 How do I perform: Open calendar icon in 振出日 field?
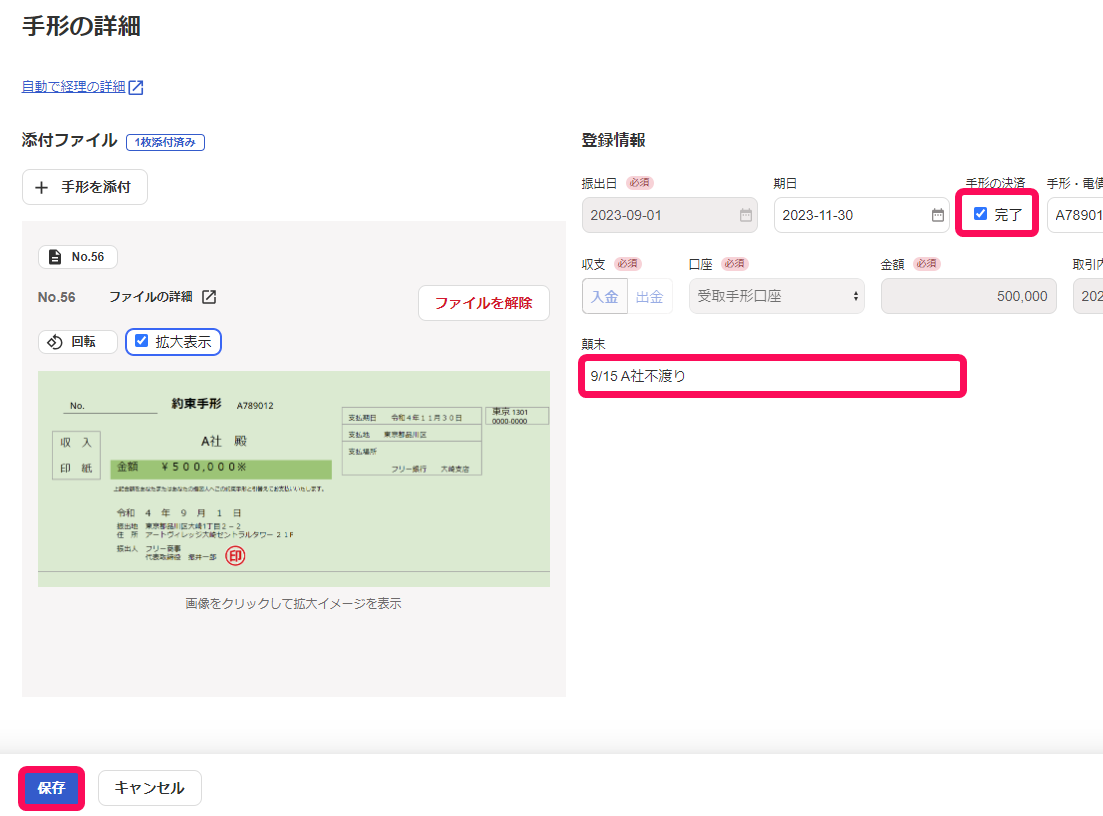point(746,215)
